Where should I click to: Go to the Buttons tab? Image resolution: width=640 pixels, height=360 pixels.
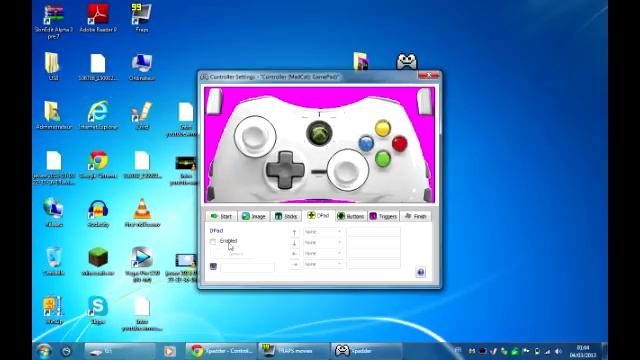pyautogui.click(x=350, y=216)
